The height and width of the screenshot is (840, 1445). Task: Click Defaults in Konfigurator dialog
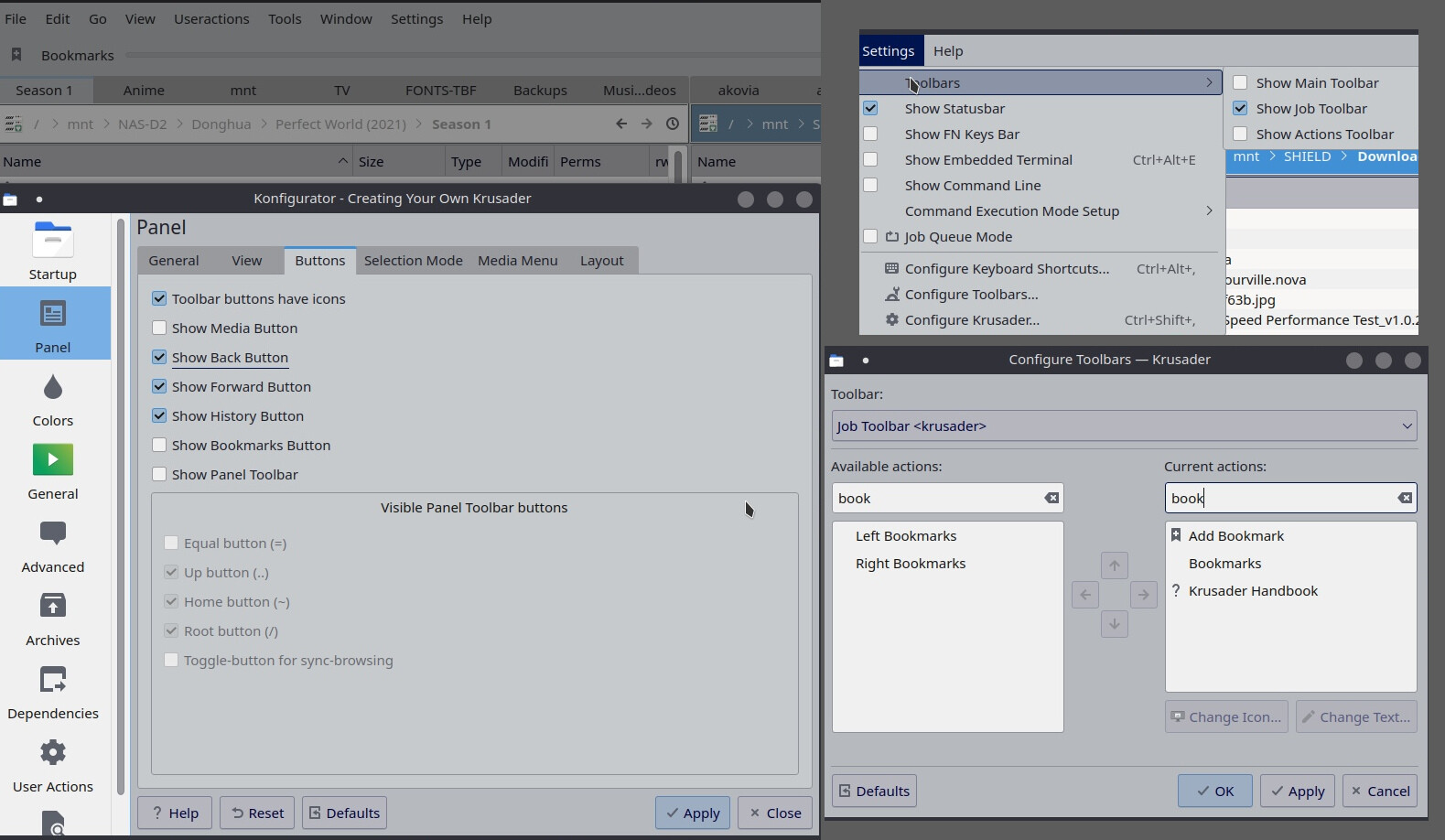tap(344, 813)
